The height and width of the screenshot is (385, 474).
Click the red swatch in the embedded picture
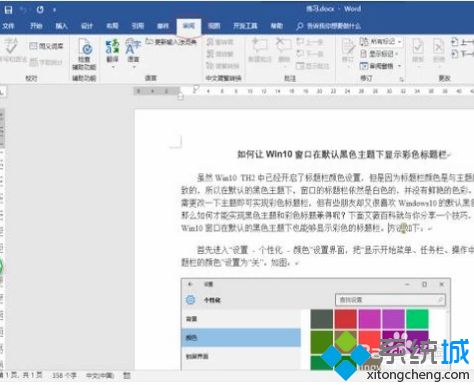(x=346, y=319)
